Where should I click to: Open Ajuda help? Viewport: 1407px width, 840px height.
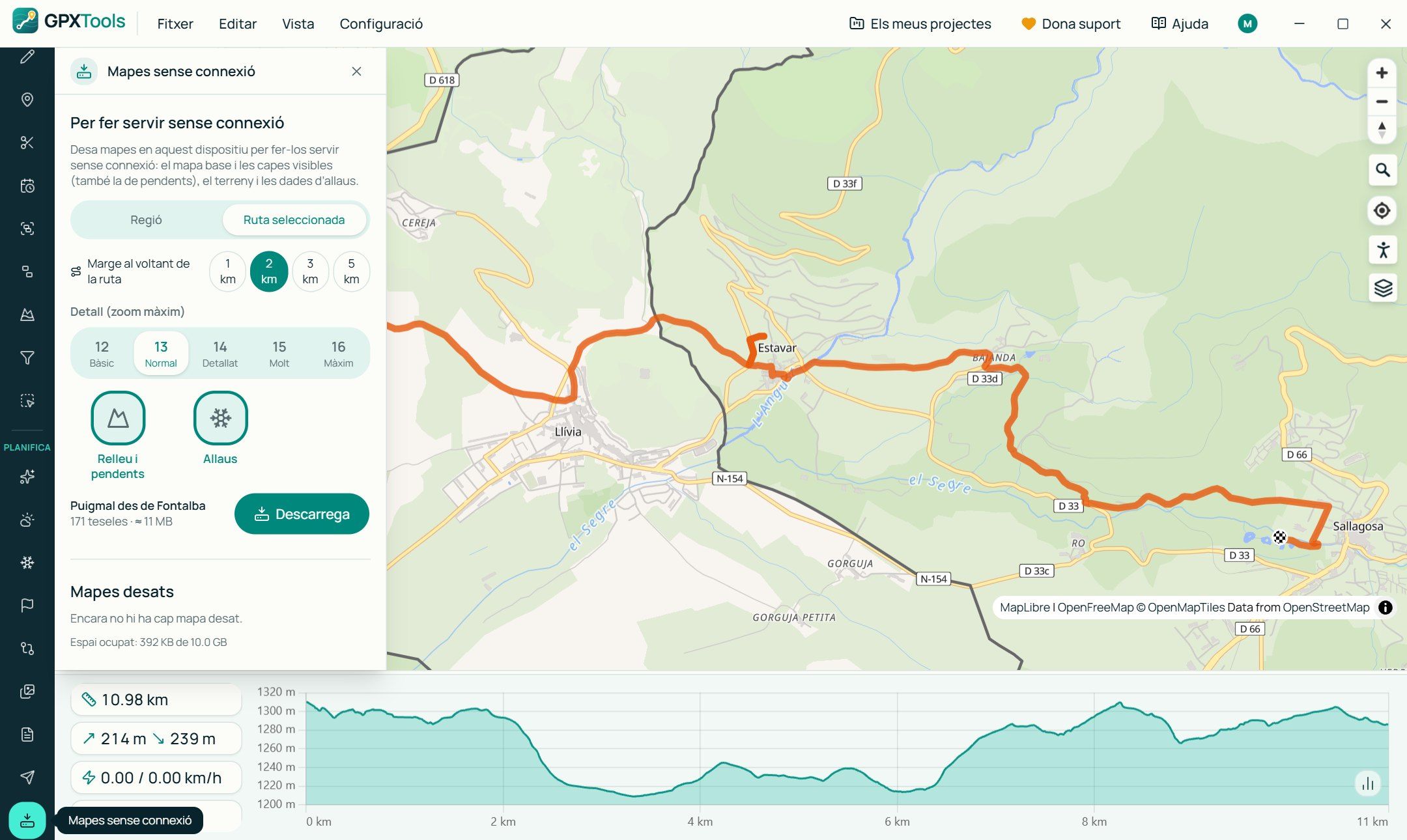(1180, 24)
